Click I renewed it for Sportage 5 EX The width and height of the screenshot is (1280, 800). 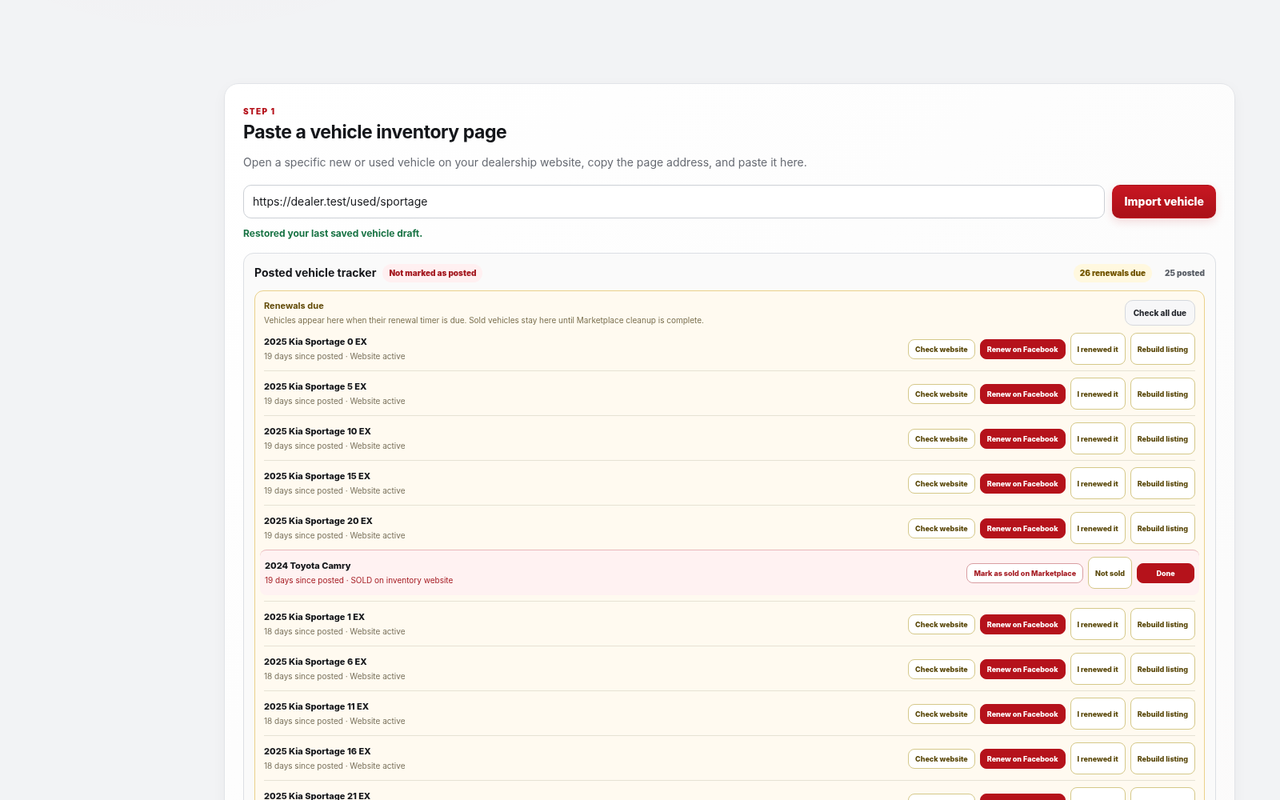pos(1097,394)
